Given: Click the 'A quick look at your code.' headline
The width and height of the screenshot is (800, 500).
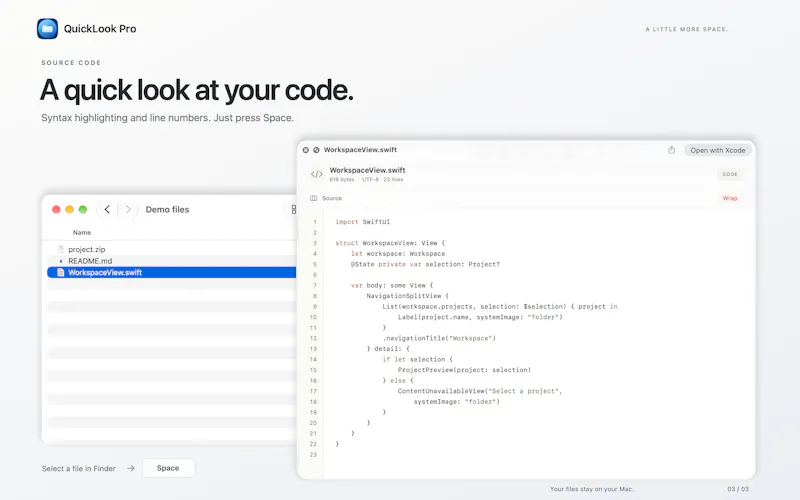Looking at the screenshot, I should (196, 90).
